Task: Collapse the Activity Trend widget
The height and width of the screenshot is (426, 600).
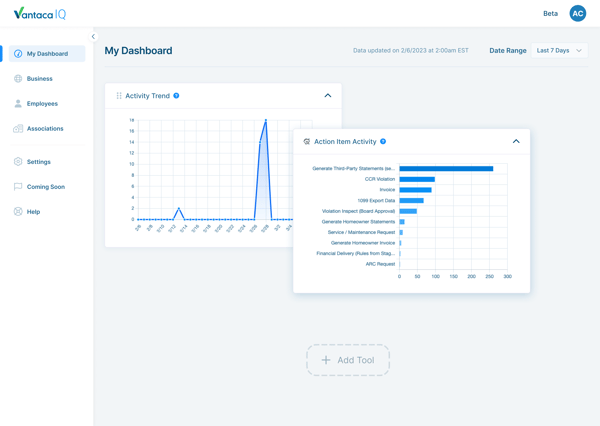Action: (327, 96)
